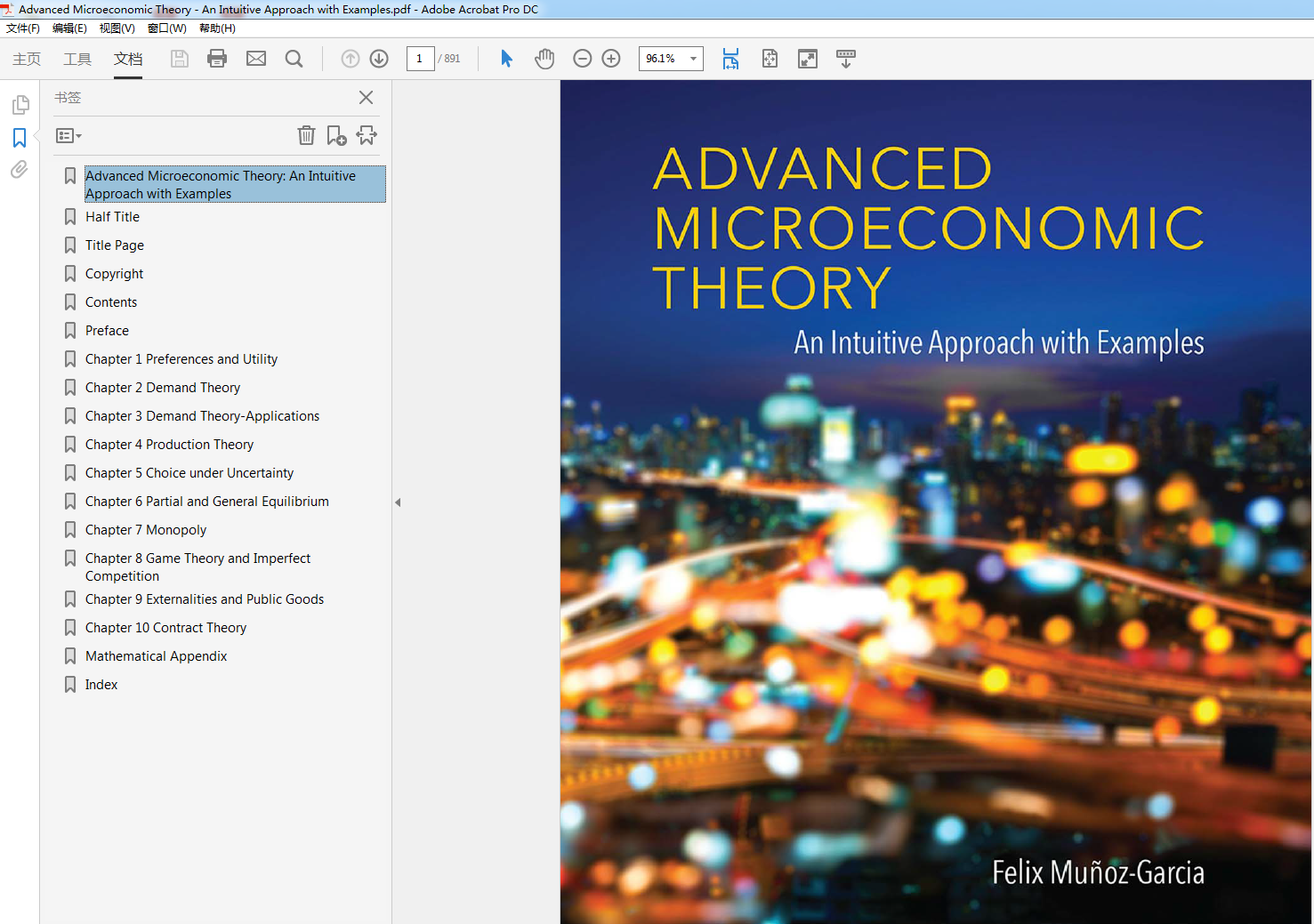Image resolution: width=1314 pixels, height=924 pixels.
Task: Open the attachments paperclip panel
Action: tap(20, 169)
